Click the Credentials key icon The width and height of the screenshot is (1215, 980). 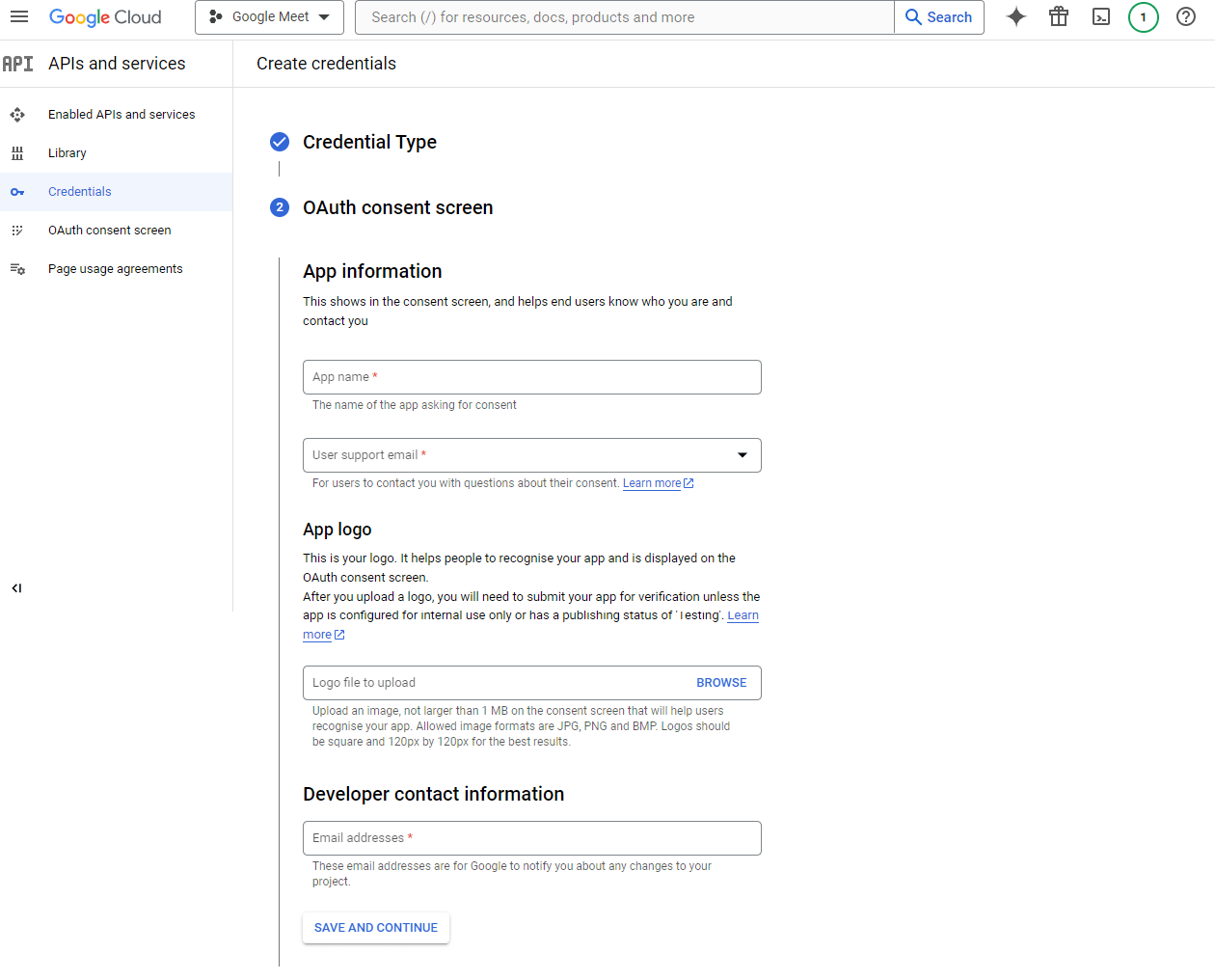[17, 191]
